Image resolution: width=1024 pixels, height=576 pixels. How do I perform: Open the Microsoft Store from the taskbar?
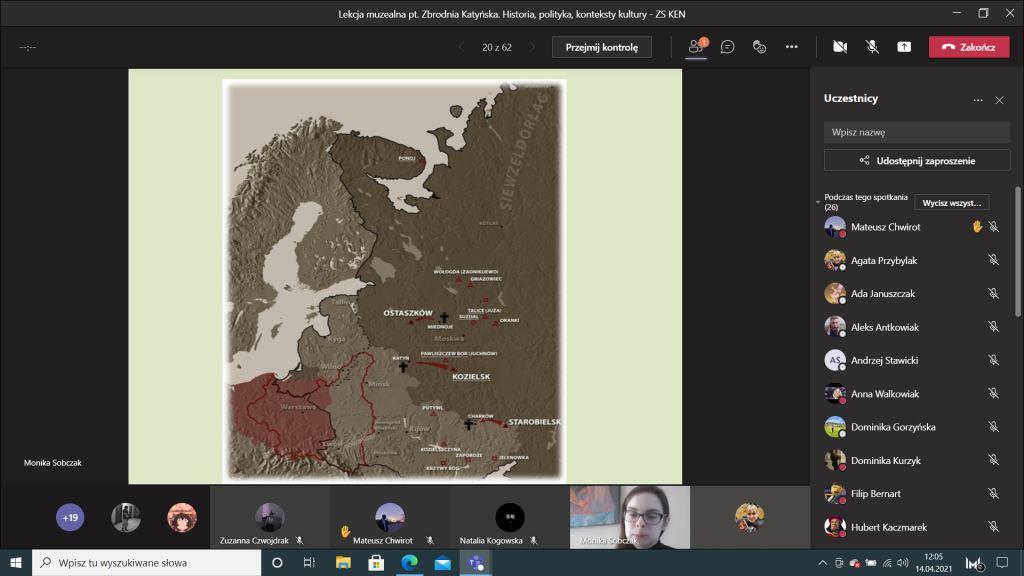[376, 563]
